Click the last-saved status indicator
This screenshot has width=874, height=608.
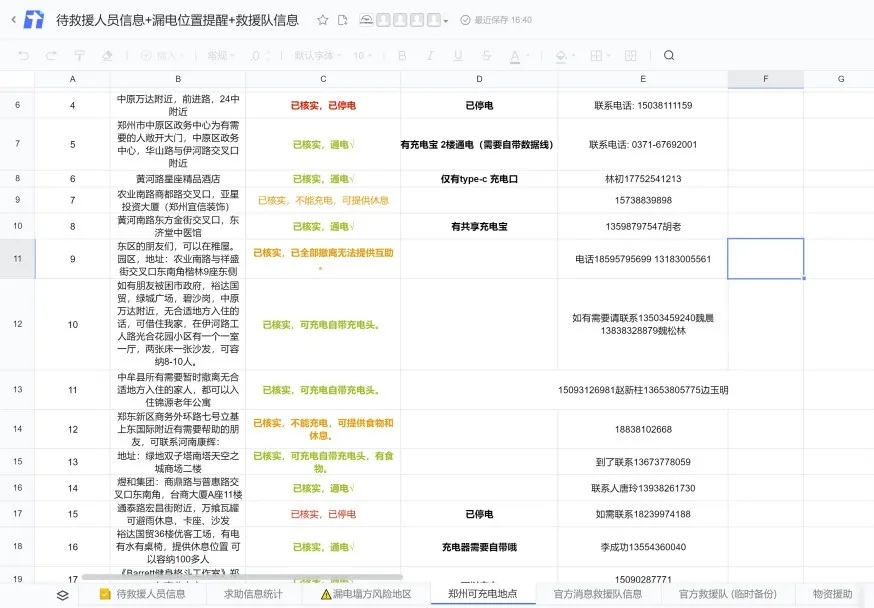coord(496,20)
